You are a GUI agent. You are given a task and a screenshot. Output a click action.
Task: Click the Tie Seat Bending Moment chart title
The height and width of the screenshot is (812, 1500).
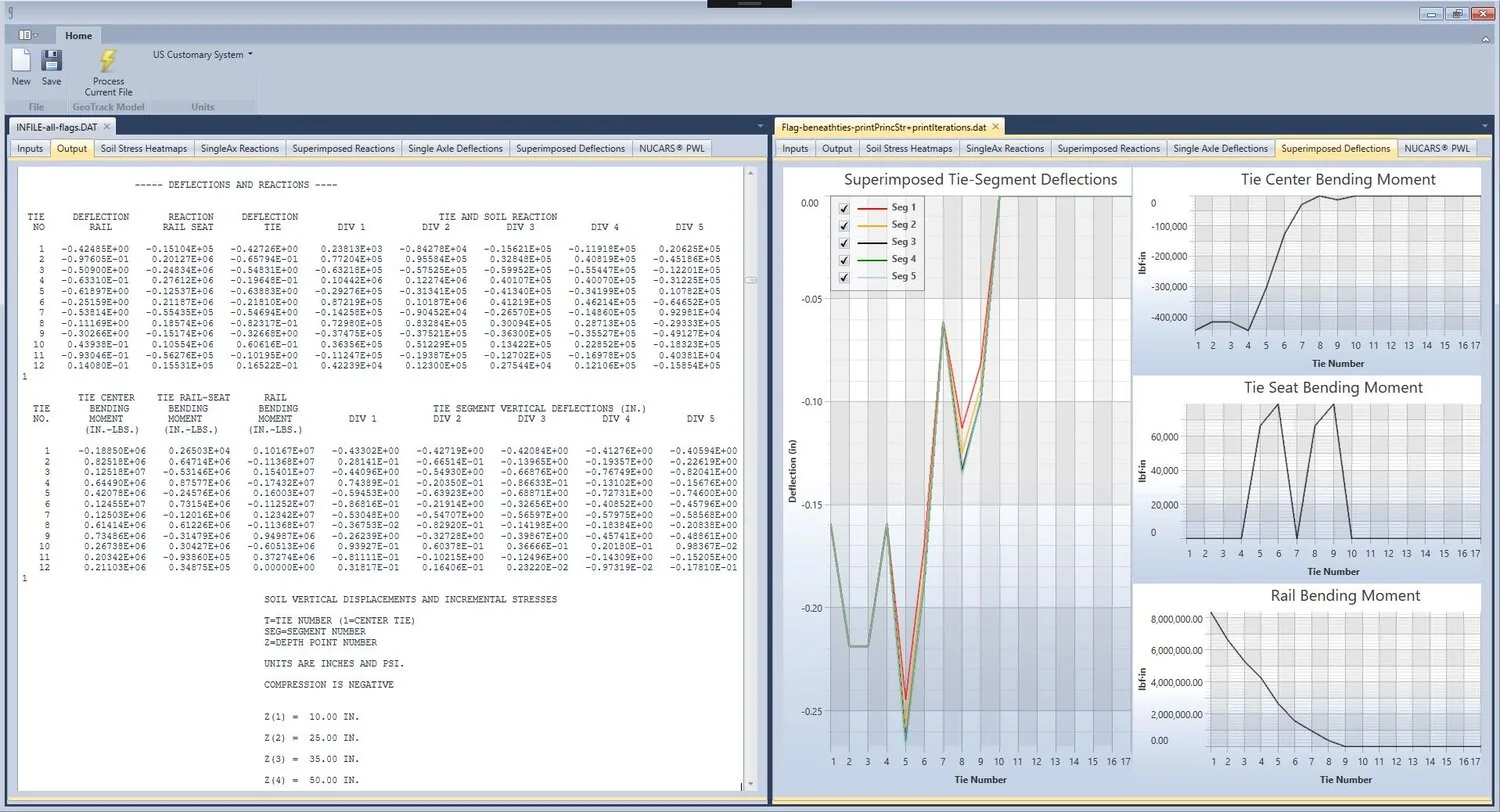pyautogui.click(x=1331, y=388)
